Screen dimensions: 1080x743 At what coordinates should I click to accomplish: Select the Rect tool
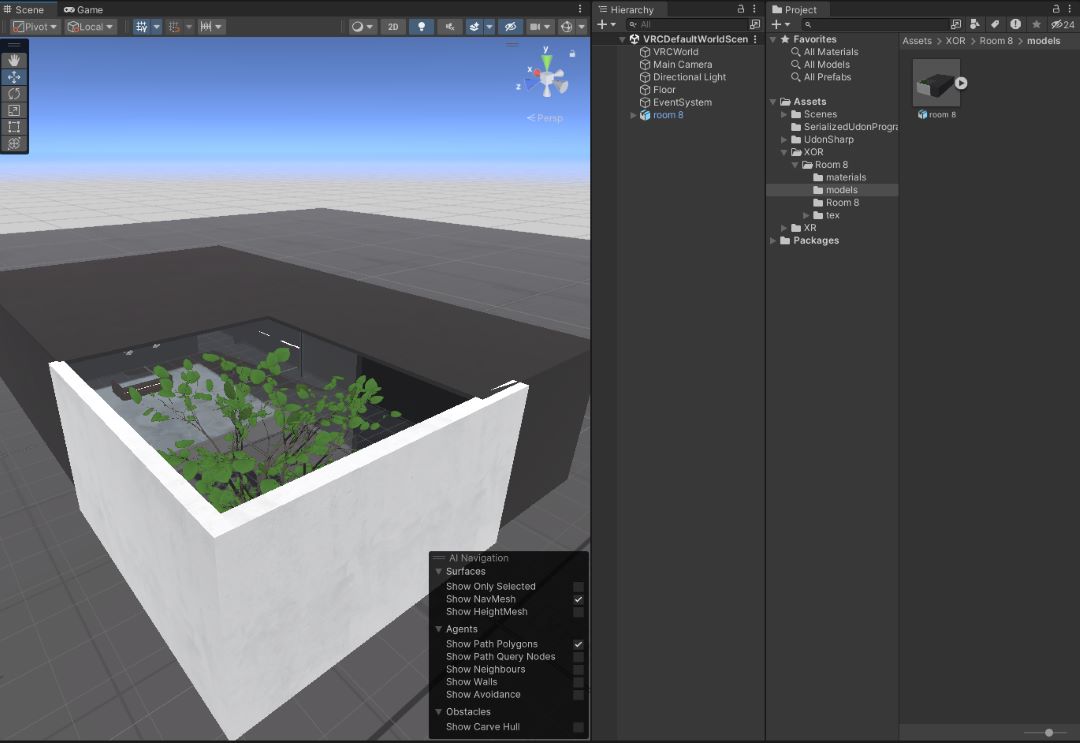14,127
